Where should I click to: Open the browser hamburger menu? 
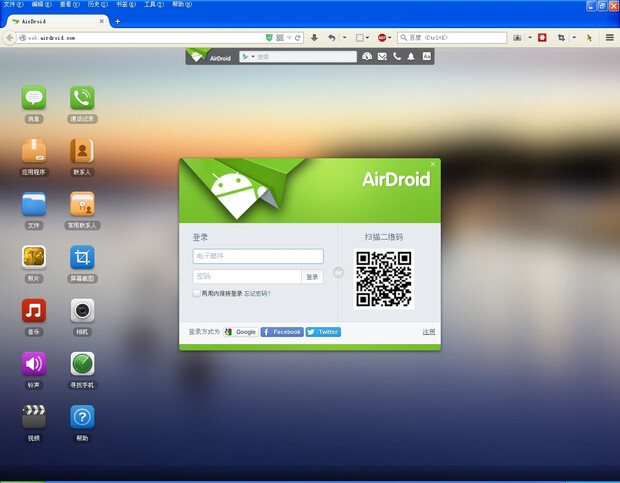tap(609, 38)
